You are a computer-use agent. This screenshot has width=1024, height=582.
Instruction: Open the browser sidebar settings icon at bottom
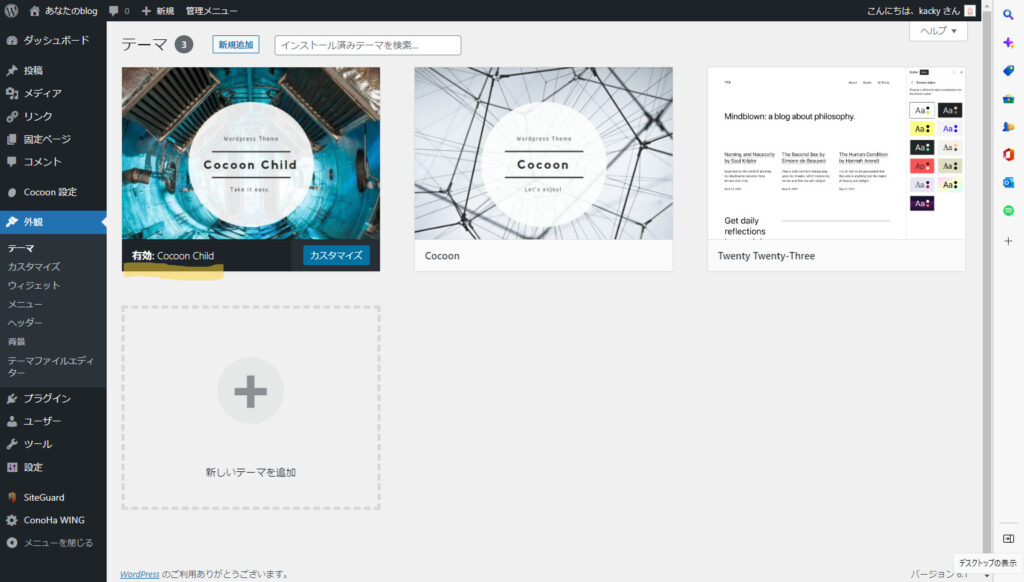tap(1008, 539)
